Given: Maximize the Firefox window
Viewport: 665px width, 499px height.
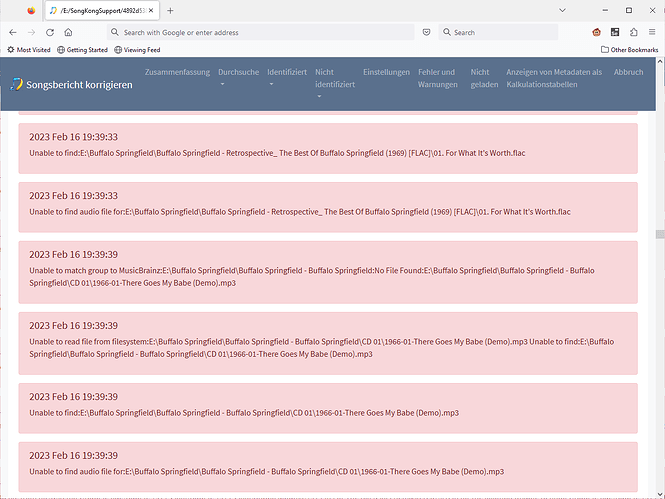Looking at the screenshot, I should 629,10.
